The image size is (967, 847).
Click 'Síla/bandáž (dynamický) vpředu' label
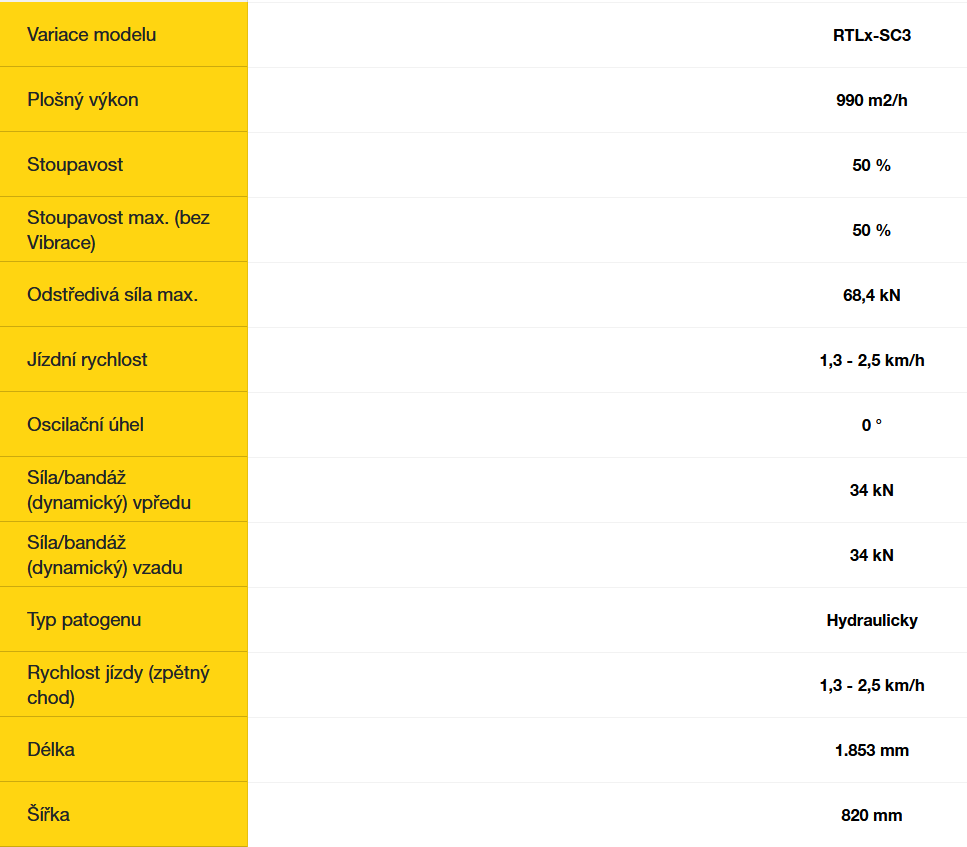(109, 490)
